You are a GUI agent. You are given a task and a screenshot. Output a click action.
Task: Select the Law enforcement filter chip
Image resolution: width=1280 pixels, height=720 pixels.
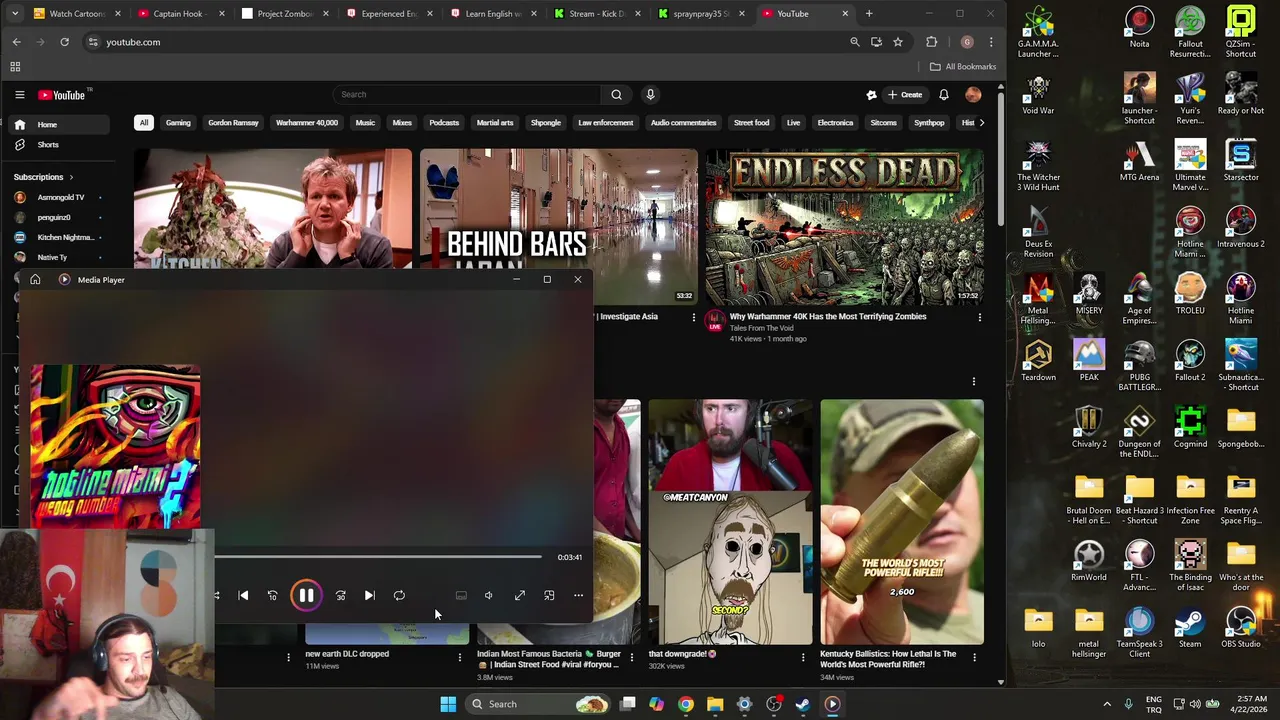point(605,123)
